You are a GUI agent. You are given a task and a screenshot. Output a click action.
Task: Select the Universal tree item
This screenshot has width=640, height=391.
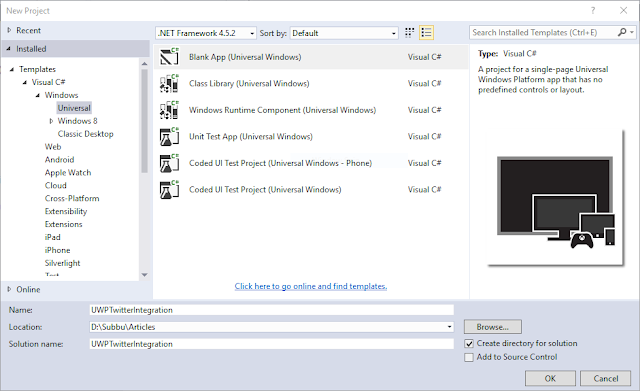[74, 108]
